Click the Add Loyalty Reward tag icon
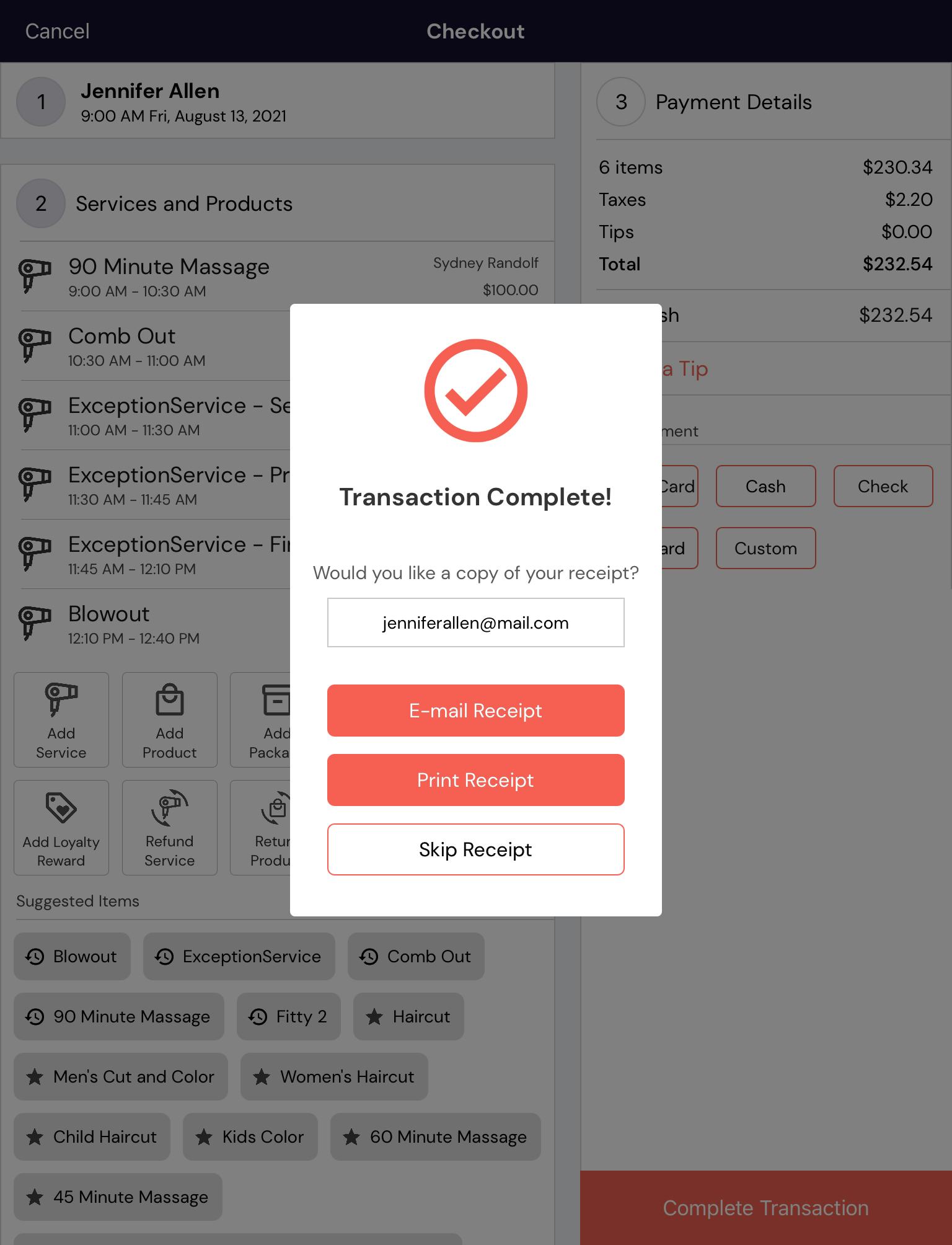 tap(61, 808)
